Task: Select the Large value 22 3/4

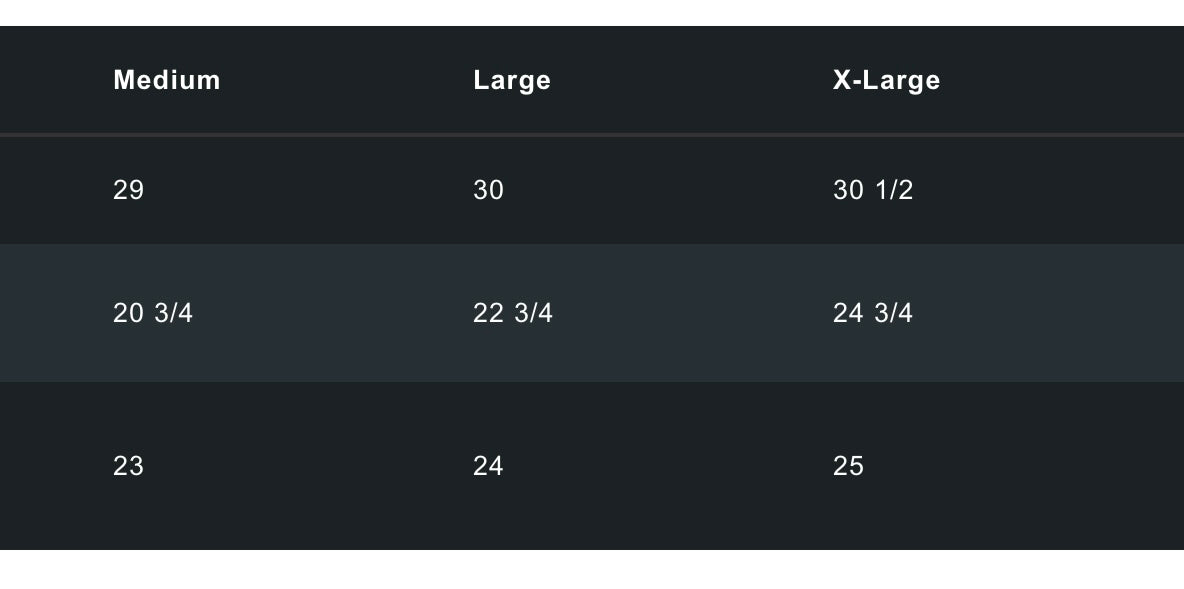Action: (512, 313)
